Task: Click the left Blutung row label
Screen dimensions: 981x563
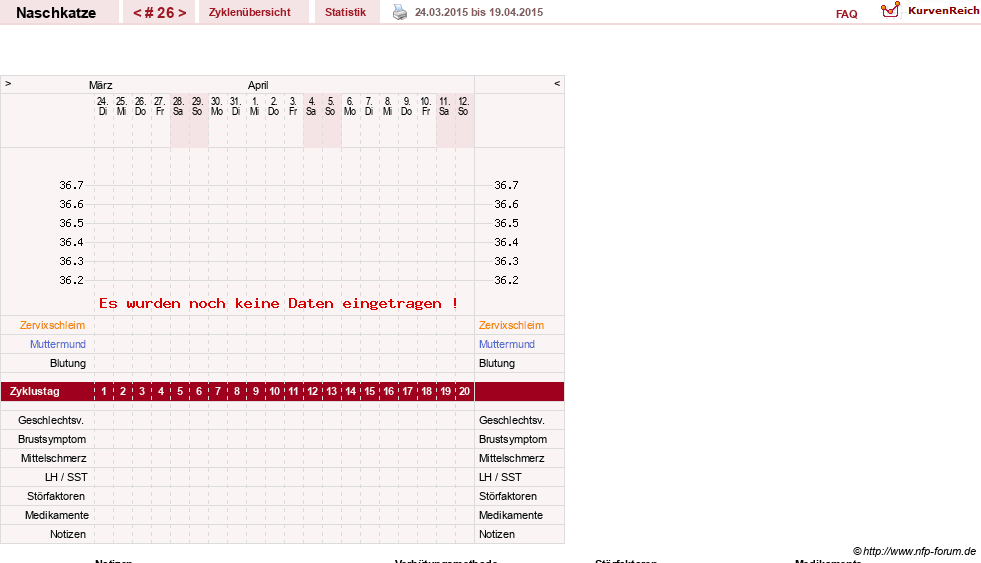Action: 68,363
